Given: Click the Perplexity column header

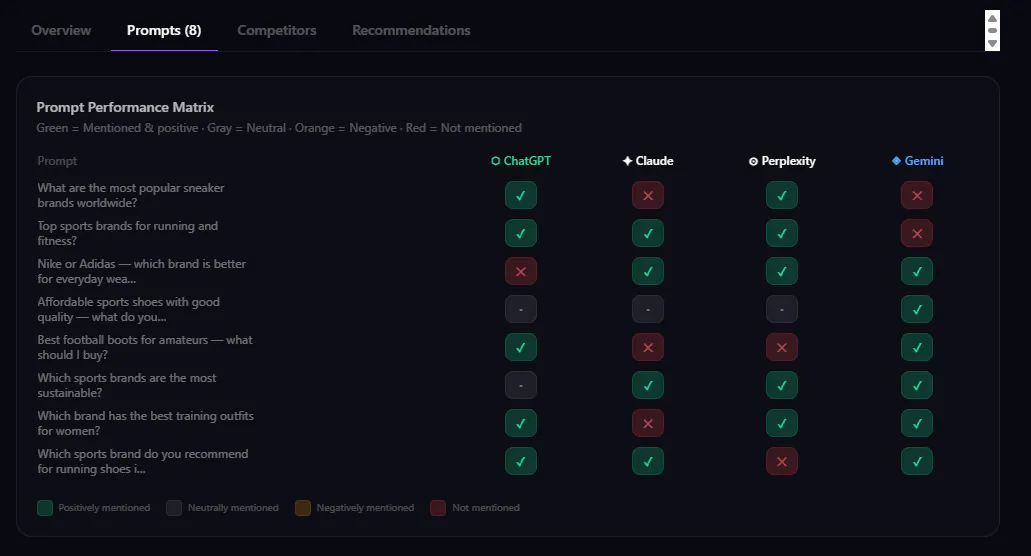Looking at the screenshot, I should click(782, 161).
